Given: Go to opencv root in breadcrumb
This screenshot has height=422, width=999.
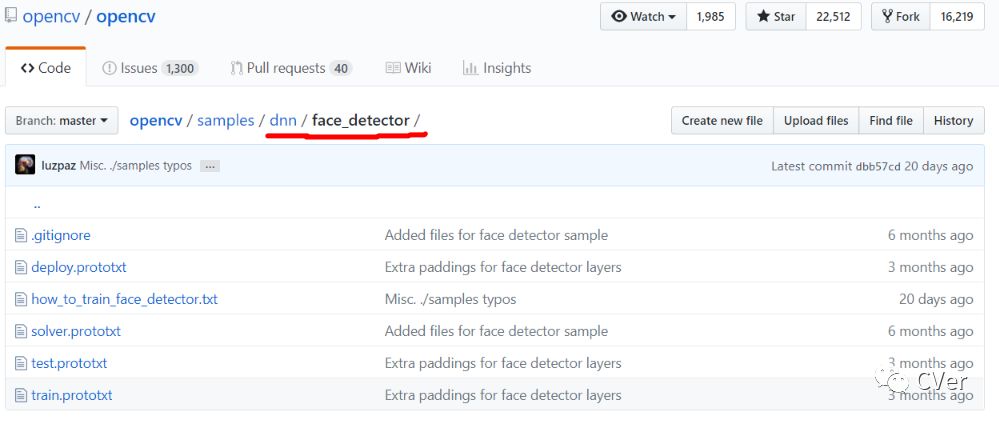Looking at the screenshot, I should [156, 120].
